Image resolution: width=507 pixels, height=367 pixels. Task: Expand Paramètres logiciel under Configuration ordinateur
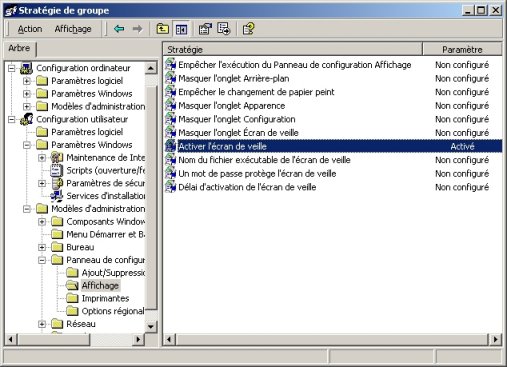click(x=27, y=81)
